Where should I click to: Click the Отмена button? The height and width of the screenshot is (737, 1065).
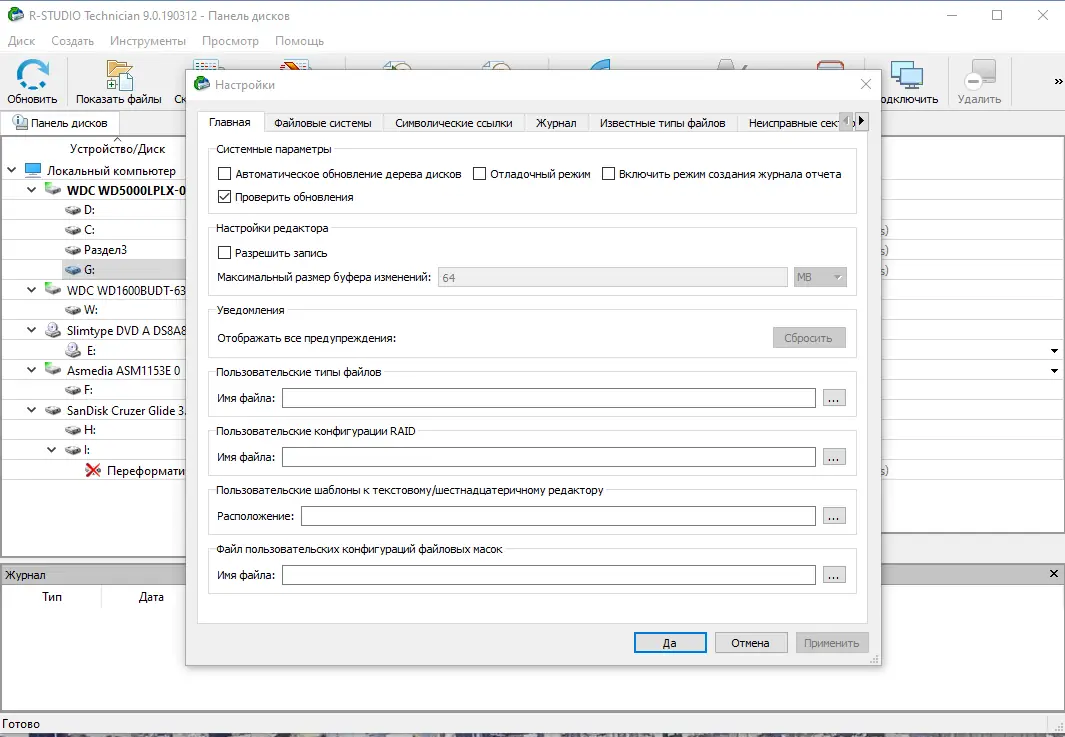(x=751, y=643)
